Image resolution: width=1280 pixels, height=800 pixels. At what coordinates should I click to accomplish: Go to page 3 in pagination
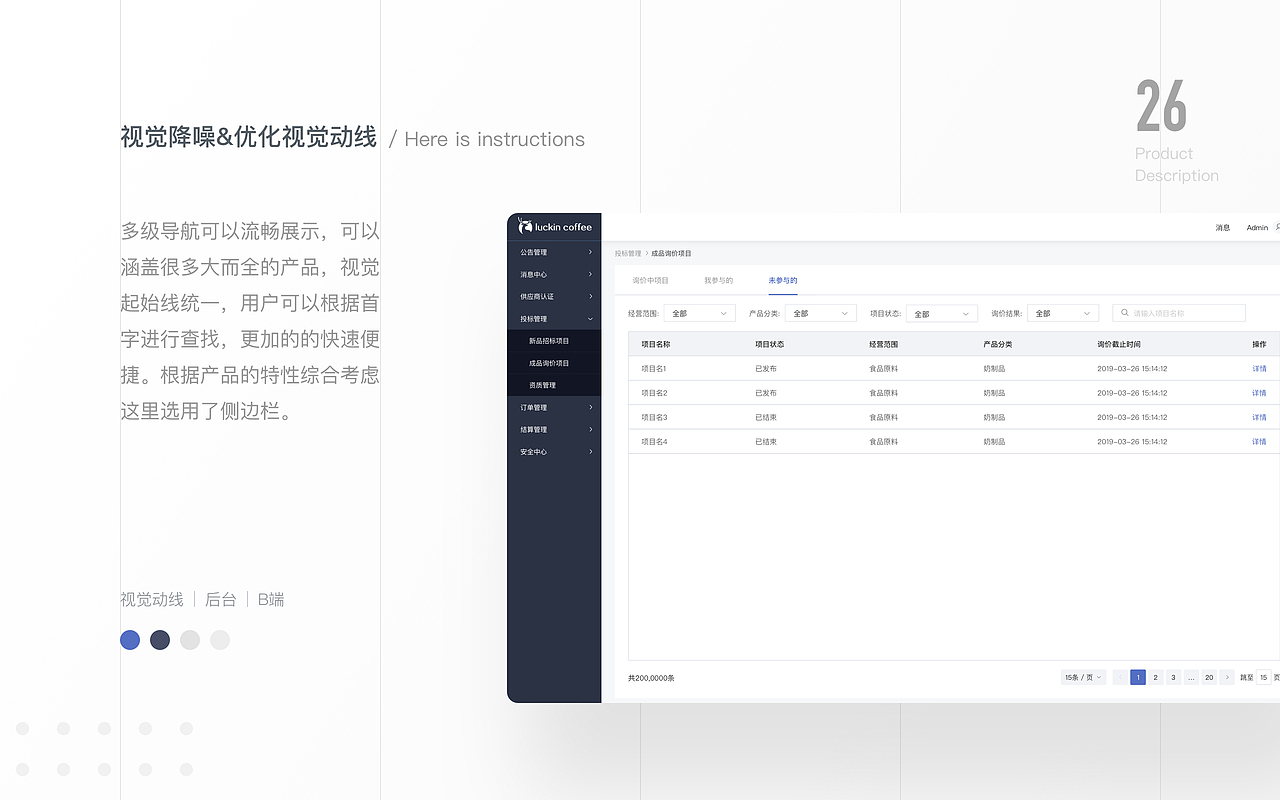[x=1173, y=677]
